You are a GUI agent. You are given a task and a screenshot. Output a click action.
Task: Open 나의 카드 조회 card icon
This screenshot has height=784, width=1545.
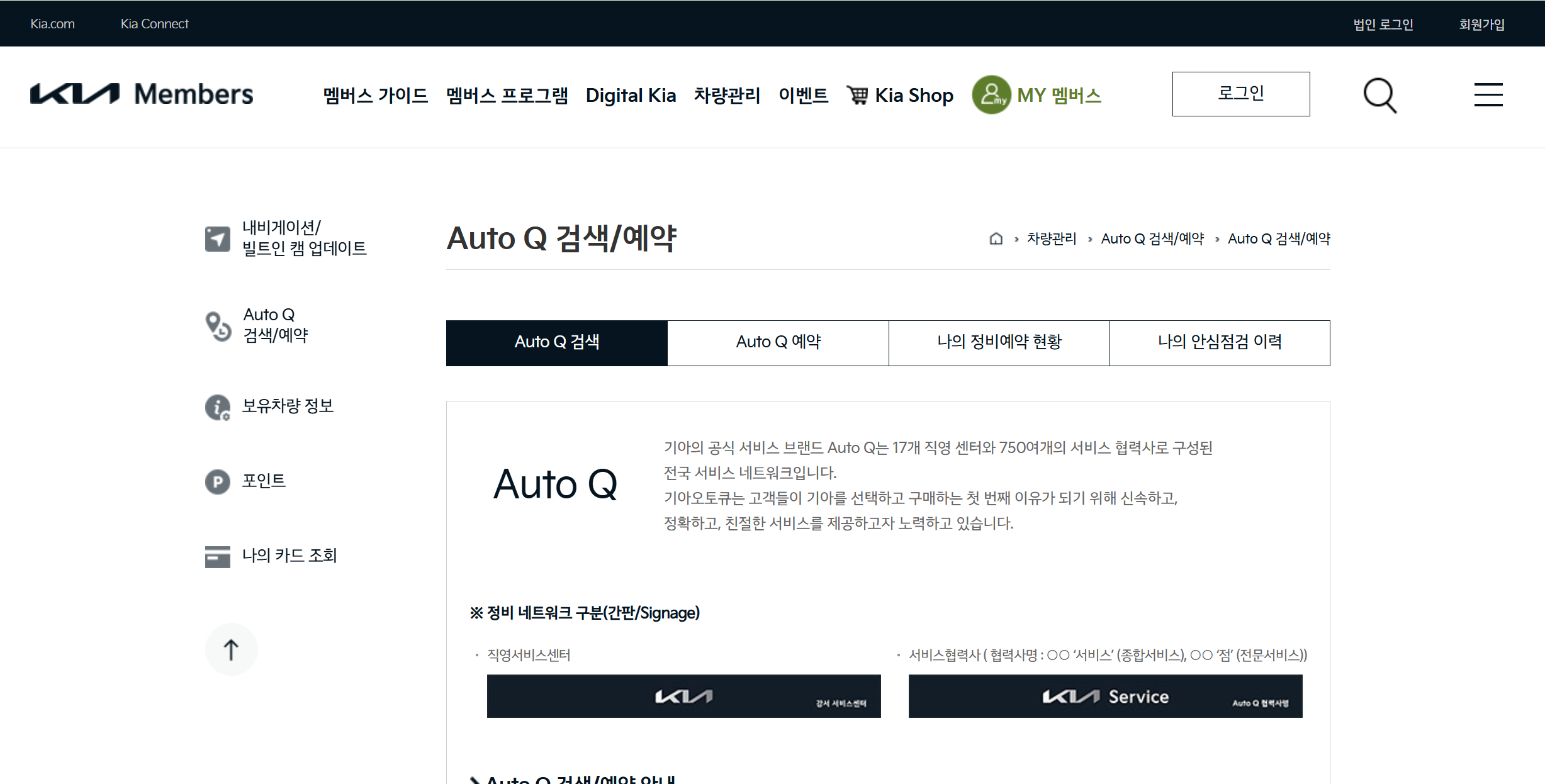217,556
